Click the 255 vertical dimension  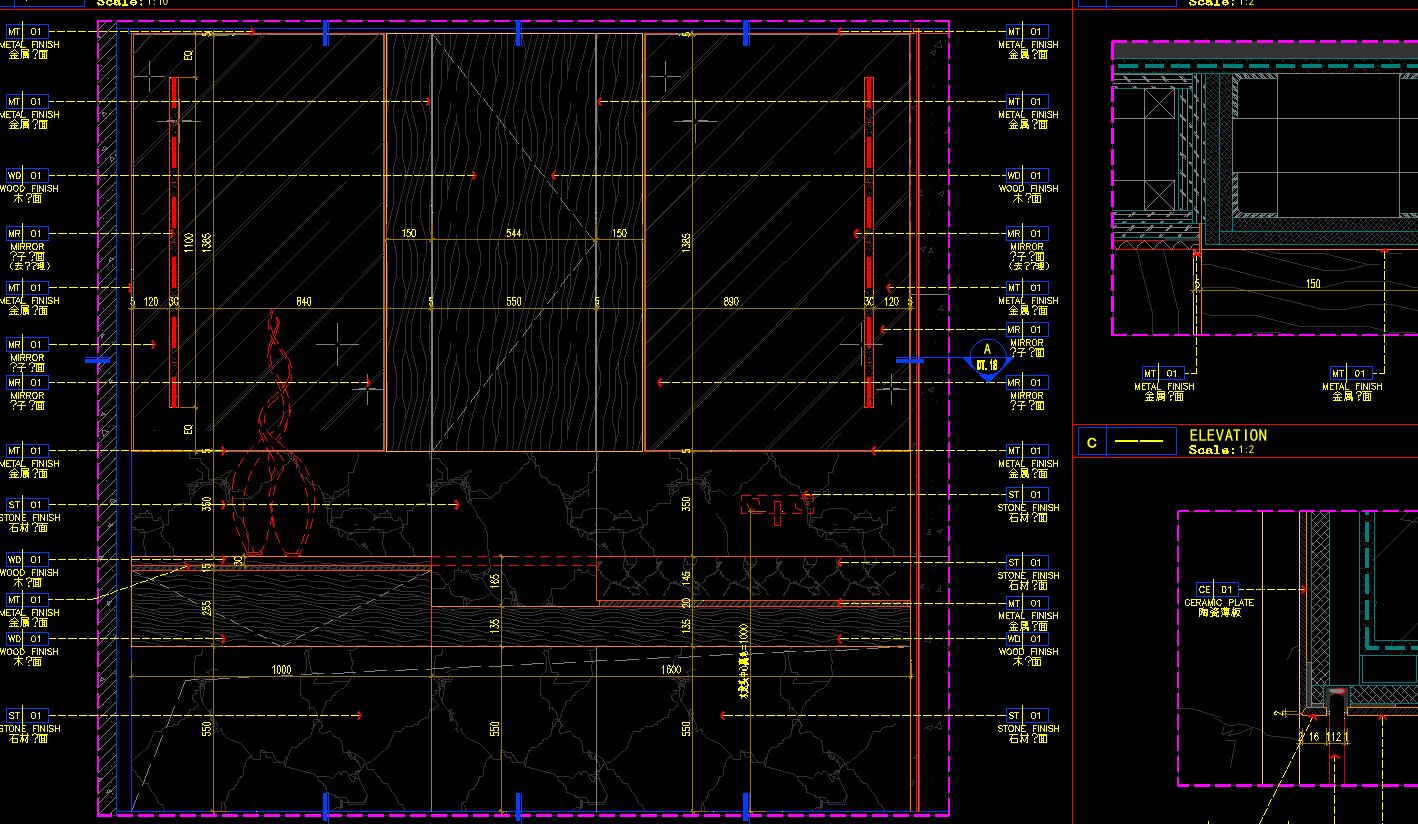207,608
